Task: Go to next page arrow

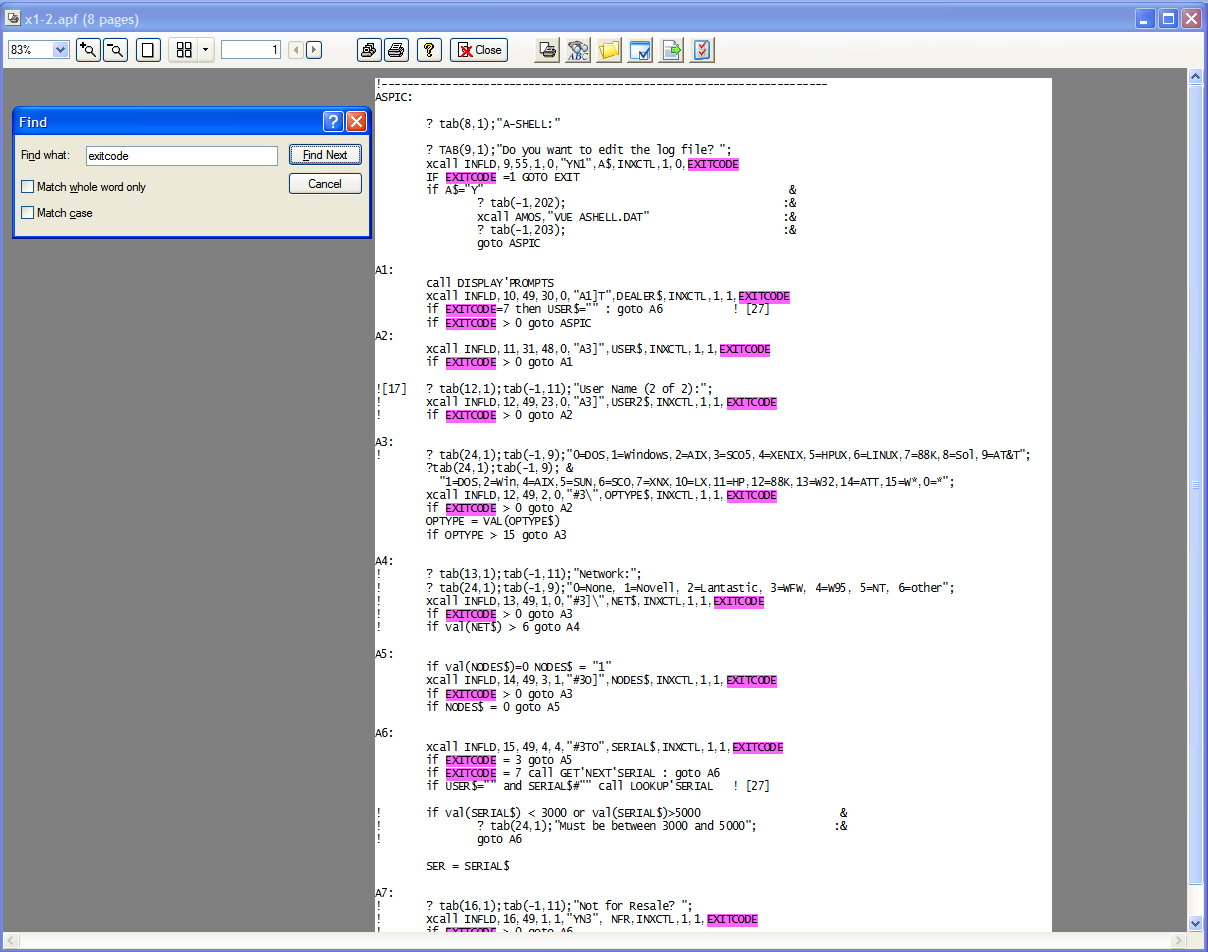Action: pos(314,50)
